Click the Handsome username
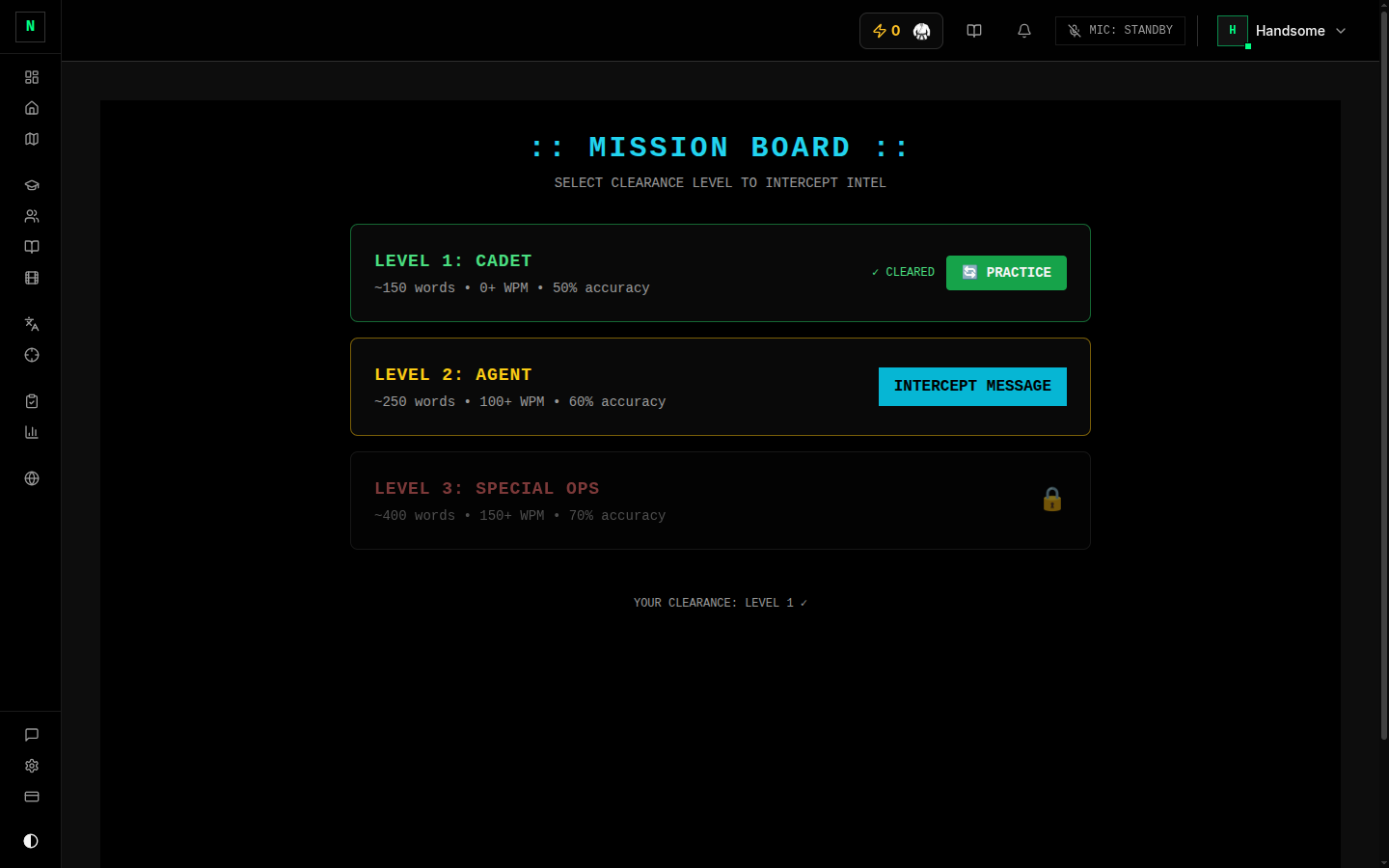Image resolution: width=1389 pixels, height=868 pixels. point(1290,31)
